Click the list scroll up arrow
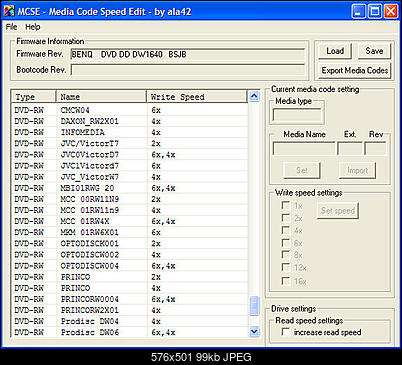The height and width of the screenshot is (365, 402). [x=254, y=97]
